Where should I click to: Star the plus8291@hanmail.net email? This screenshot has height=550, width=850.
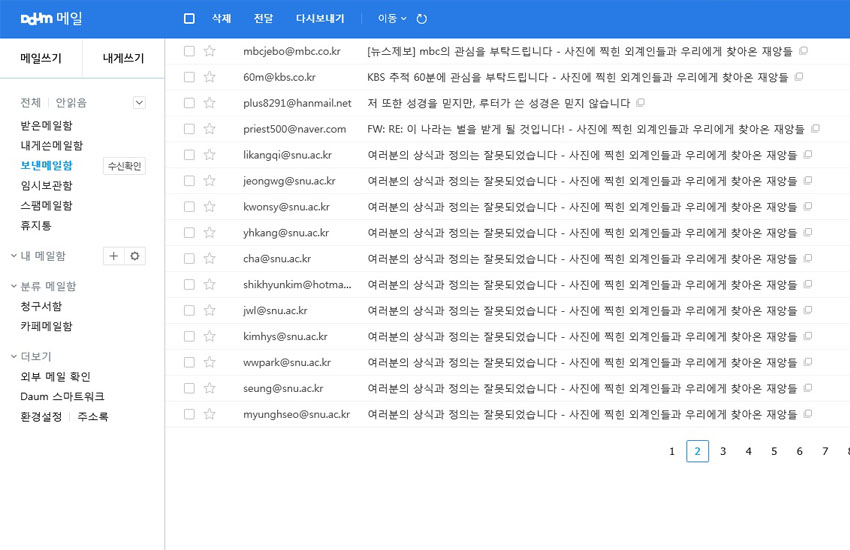point(209,103)
